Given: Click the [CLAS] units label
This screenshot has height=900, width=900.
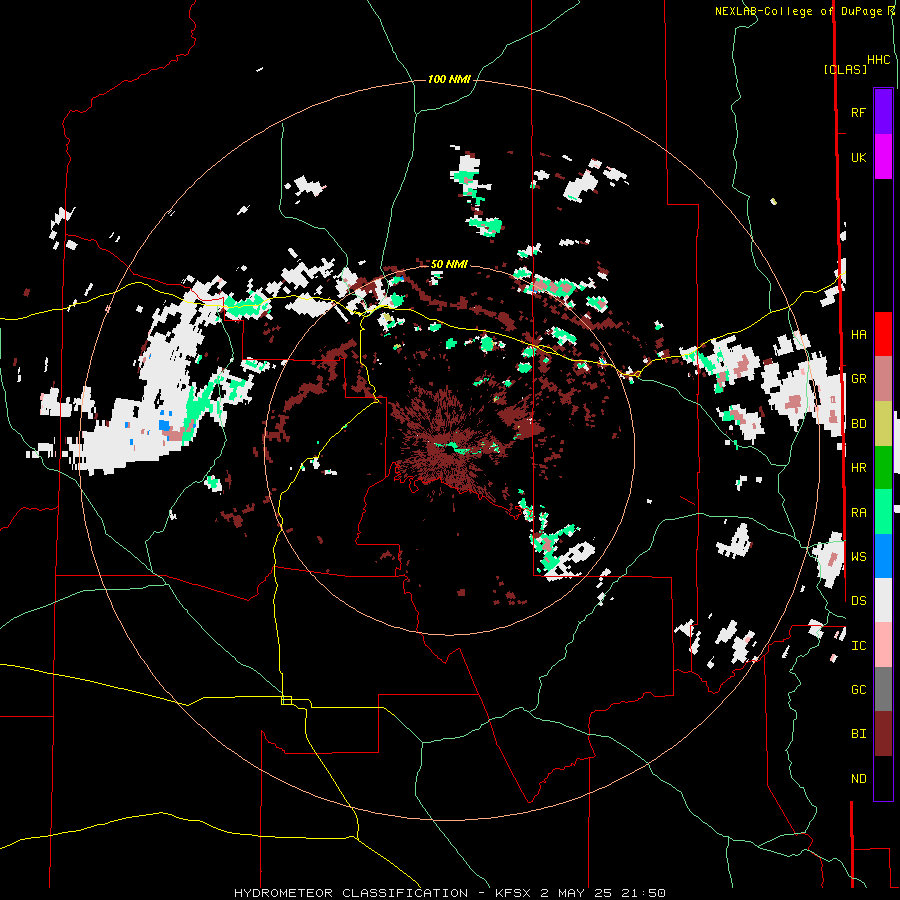Looking at the screenshot, I should pos(845,69).
